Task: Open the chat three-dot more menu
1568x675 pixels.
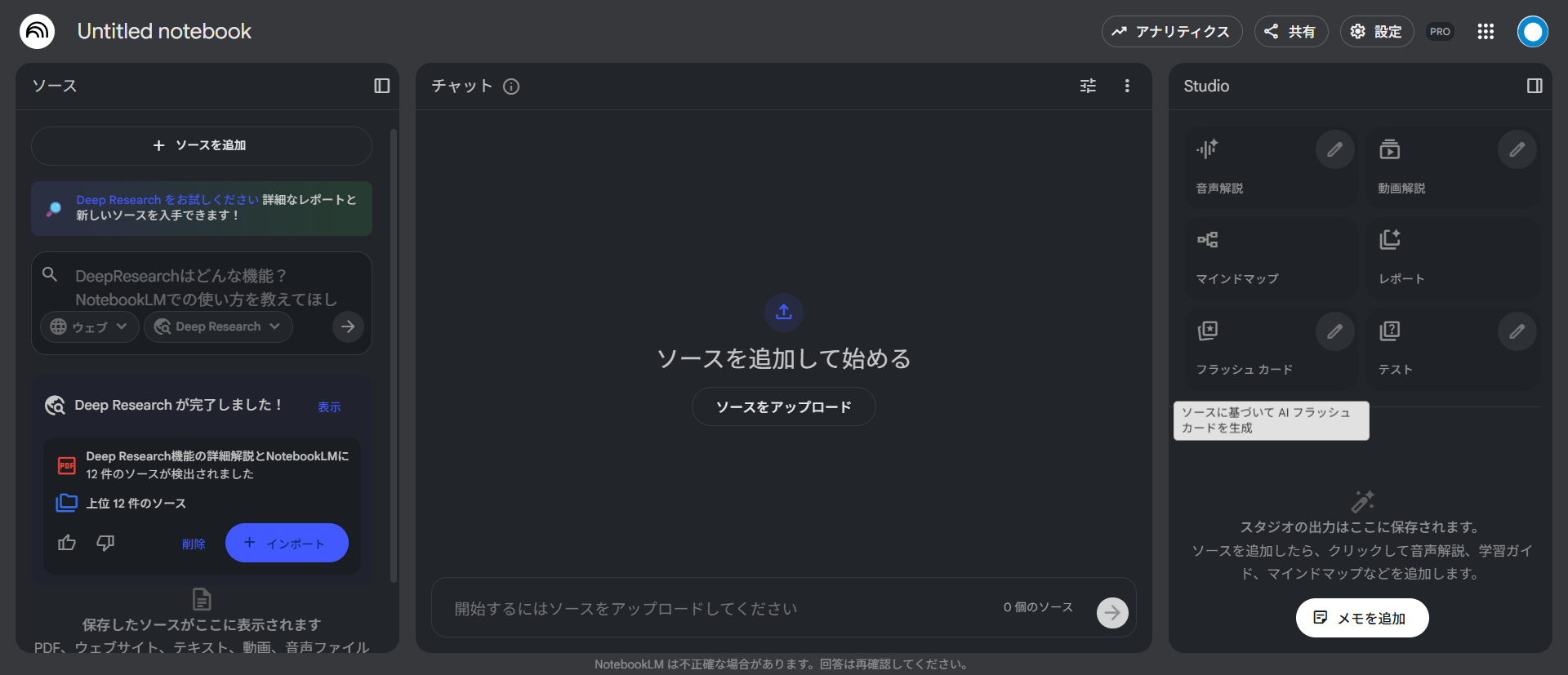Action: point(1127,86)
